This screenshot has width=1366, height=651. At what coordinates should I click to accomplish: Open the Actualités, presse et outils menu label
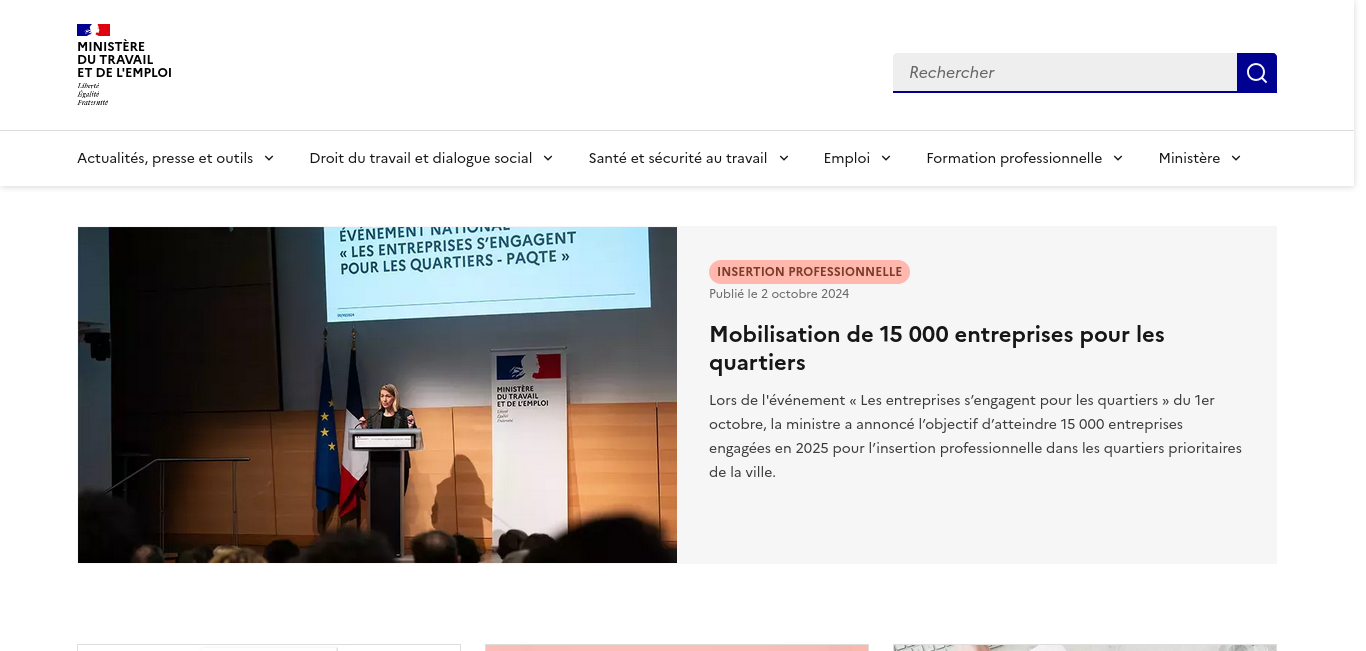click(165, 158)
